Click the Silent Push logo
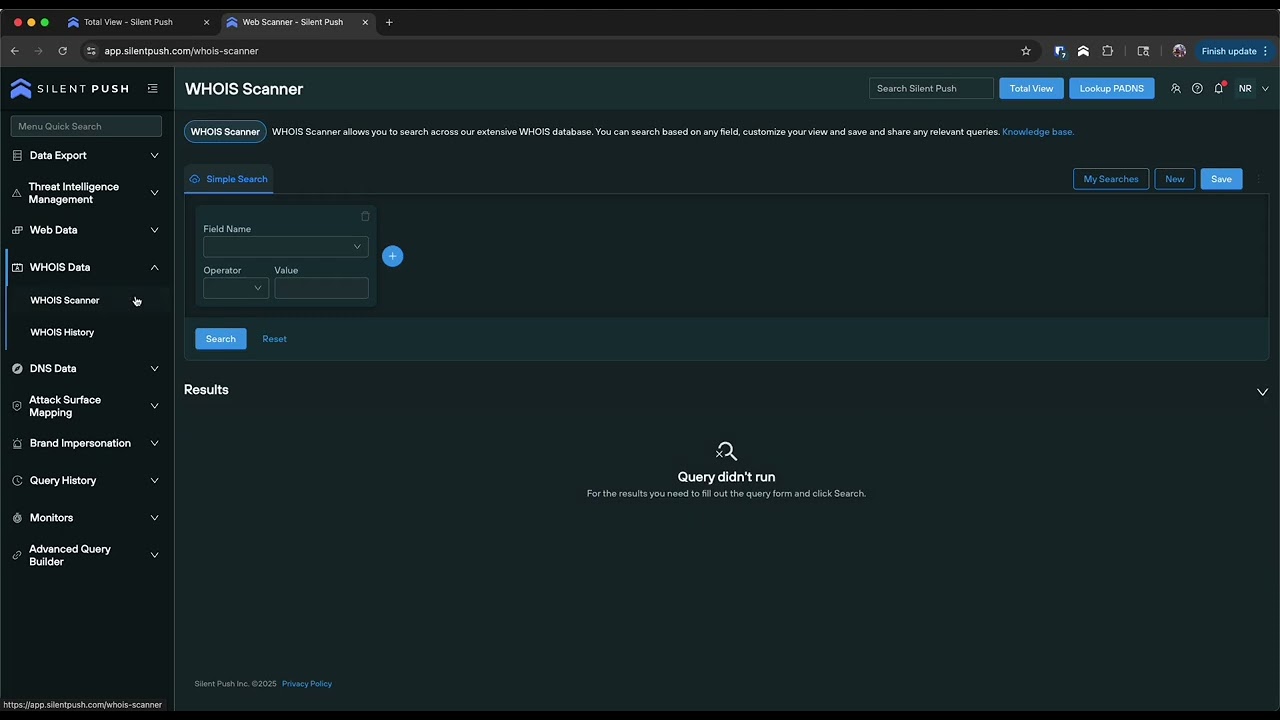This screenshot has height=720, width=1280. pos(69,89)
